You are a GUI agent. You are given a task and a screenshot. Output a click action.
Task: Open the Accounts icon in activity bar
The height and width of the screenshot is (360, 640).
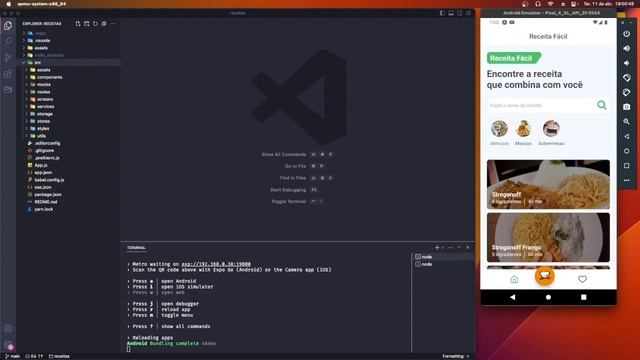[x=8, y=329]
